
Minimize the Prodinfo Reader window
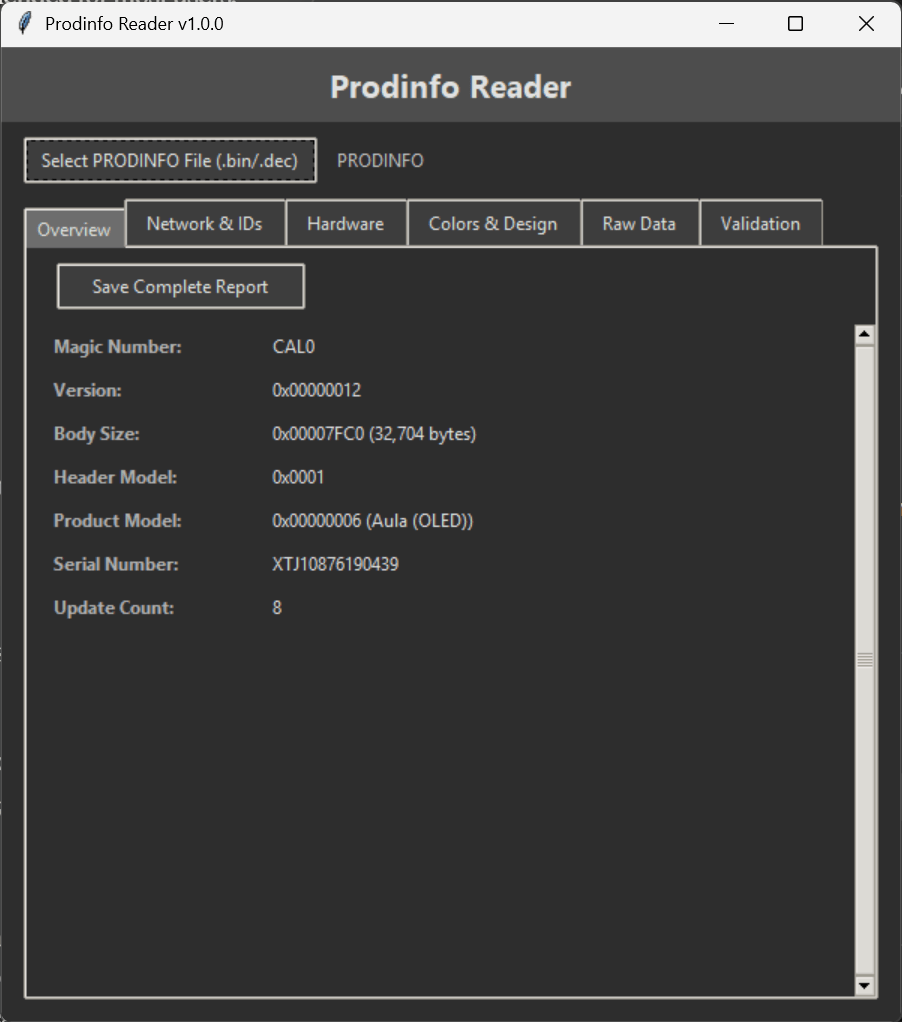coord(726,23)
